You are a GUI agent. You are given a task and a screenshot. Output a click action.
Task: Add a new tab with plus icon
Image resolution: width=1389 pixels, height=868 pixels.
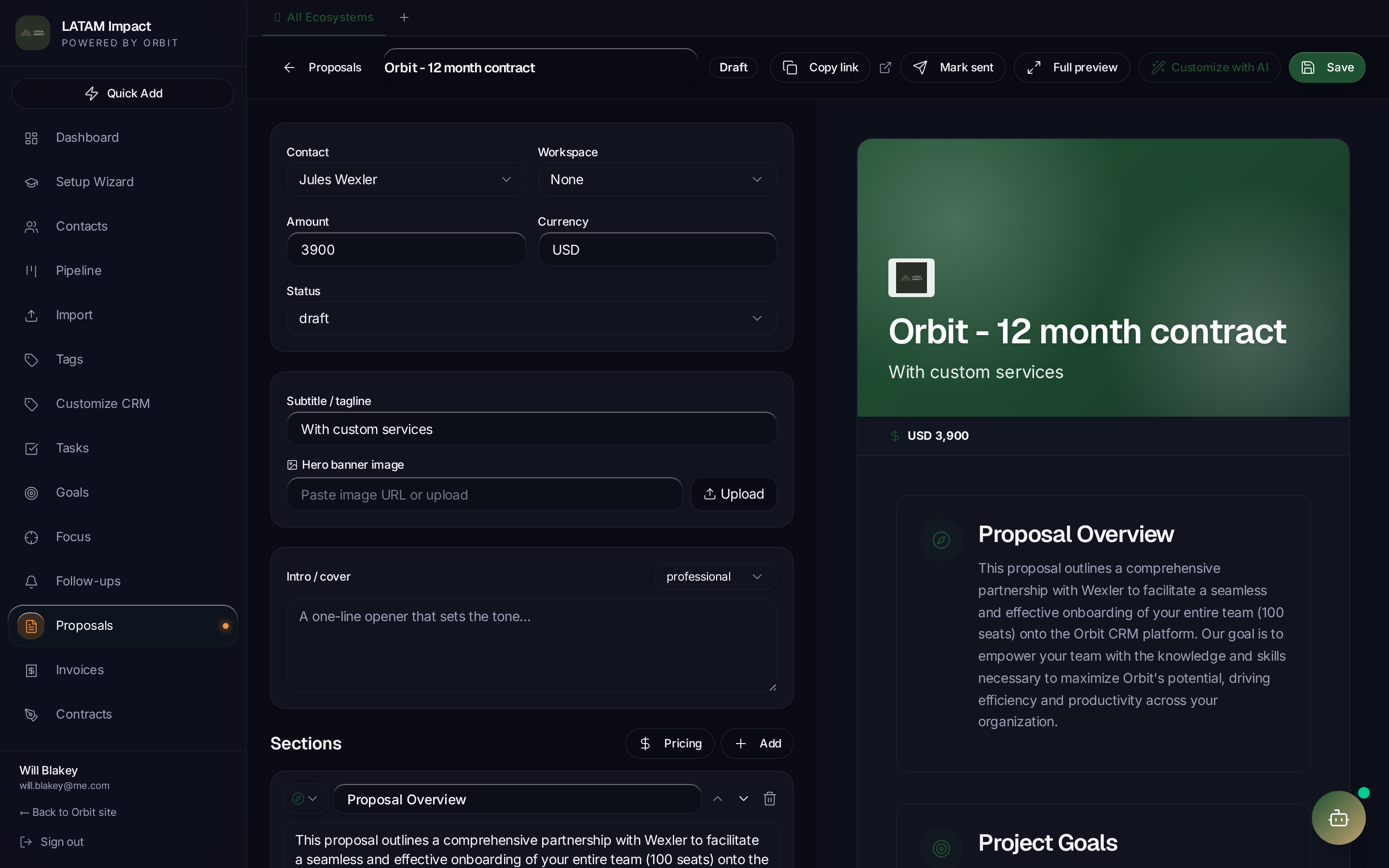pos(404,17)
